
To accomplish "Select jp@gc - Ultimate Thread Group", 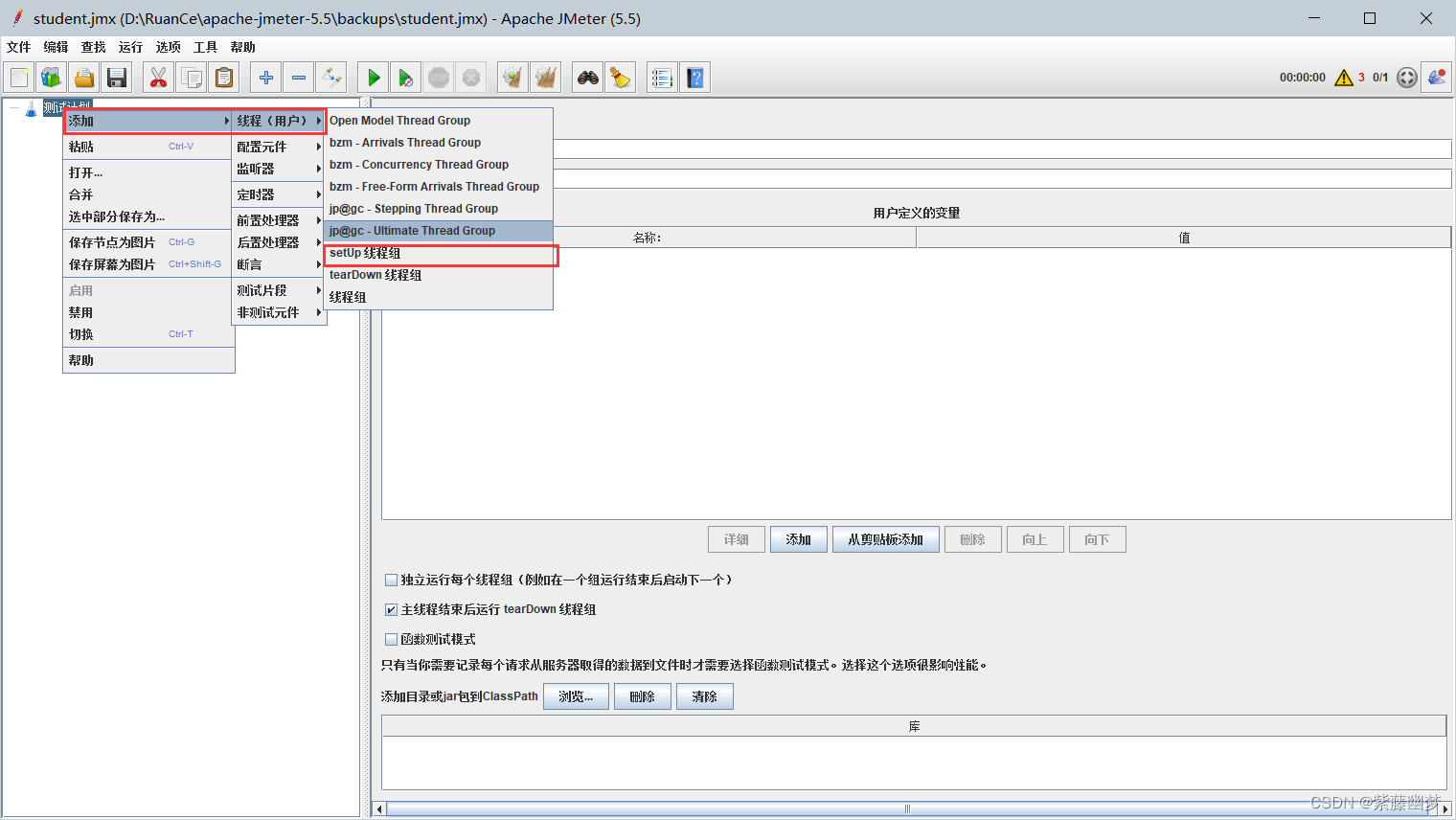I will tap(439, 231).
